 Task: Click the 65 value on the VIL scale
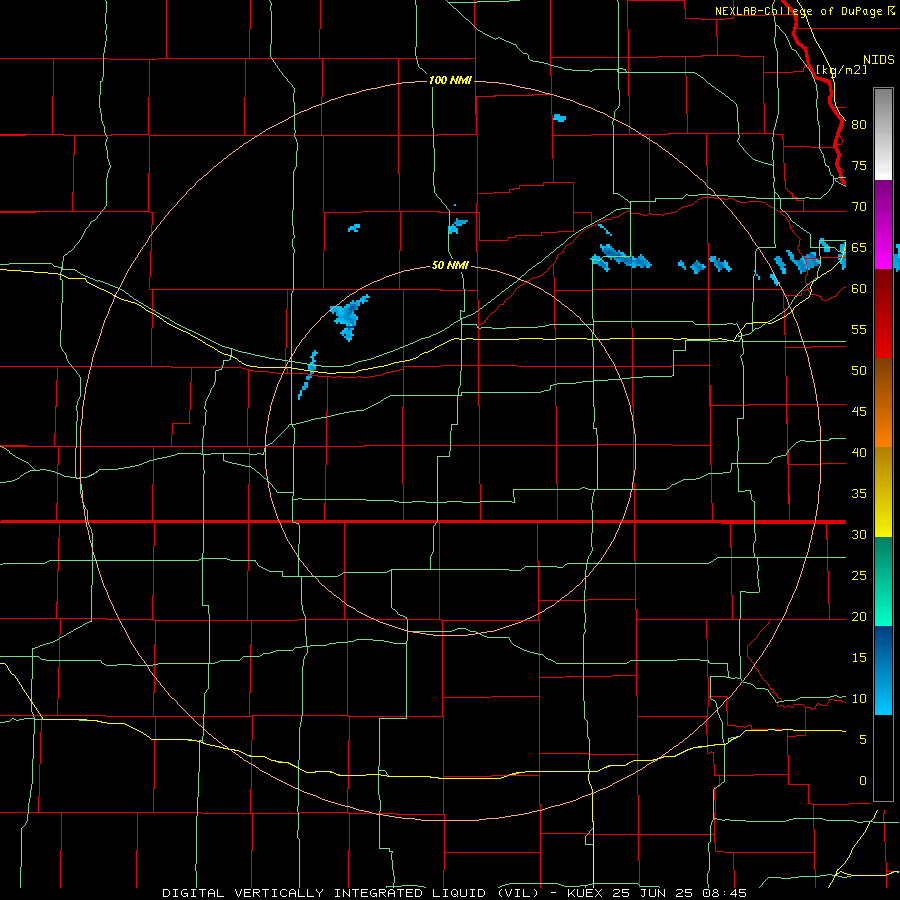click(x=859, y=247)
